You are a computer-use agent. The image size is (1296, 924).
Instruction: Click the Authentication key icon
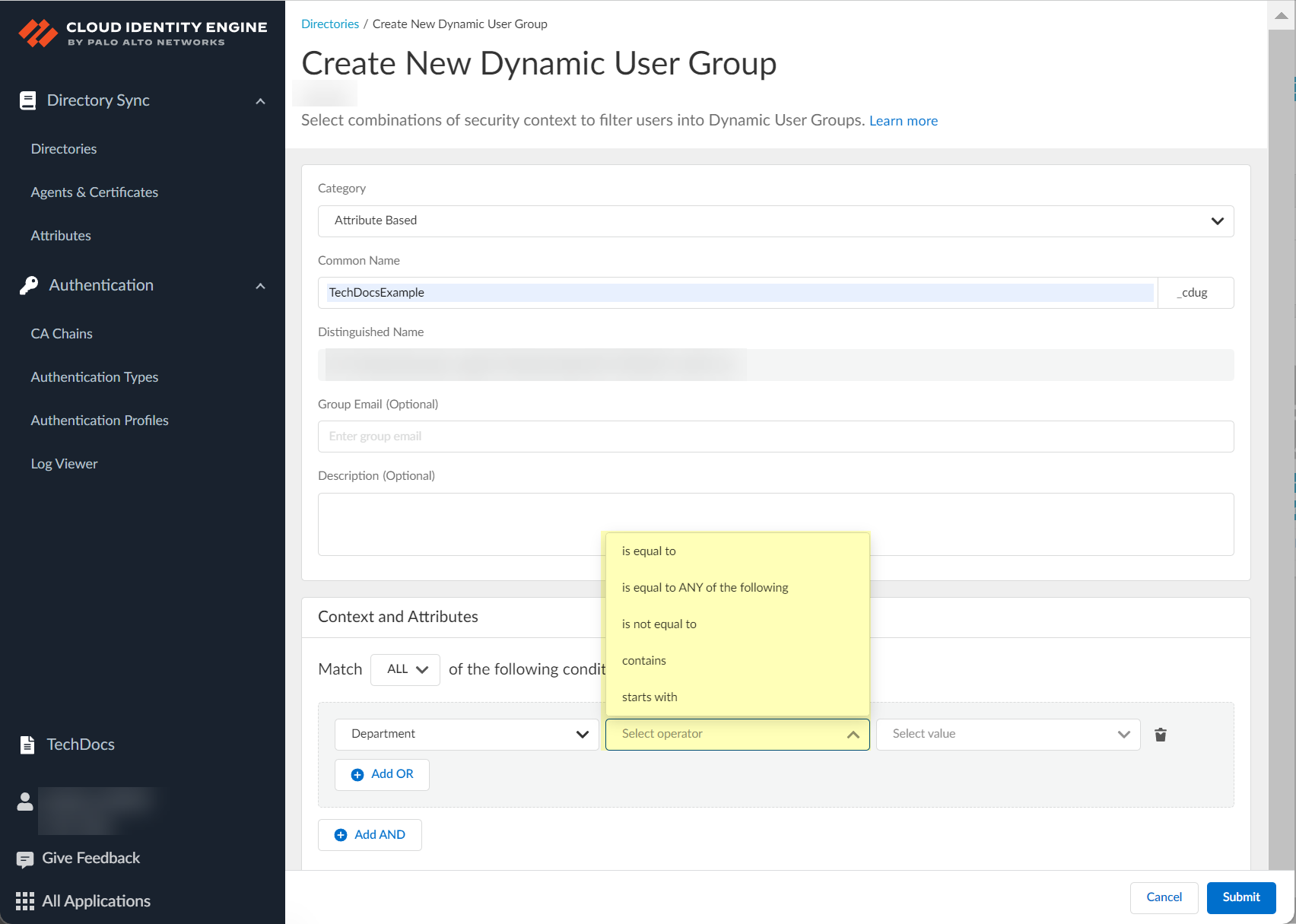point(29,285)
